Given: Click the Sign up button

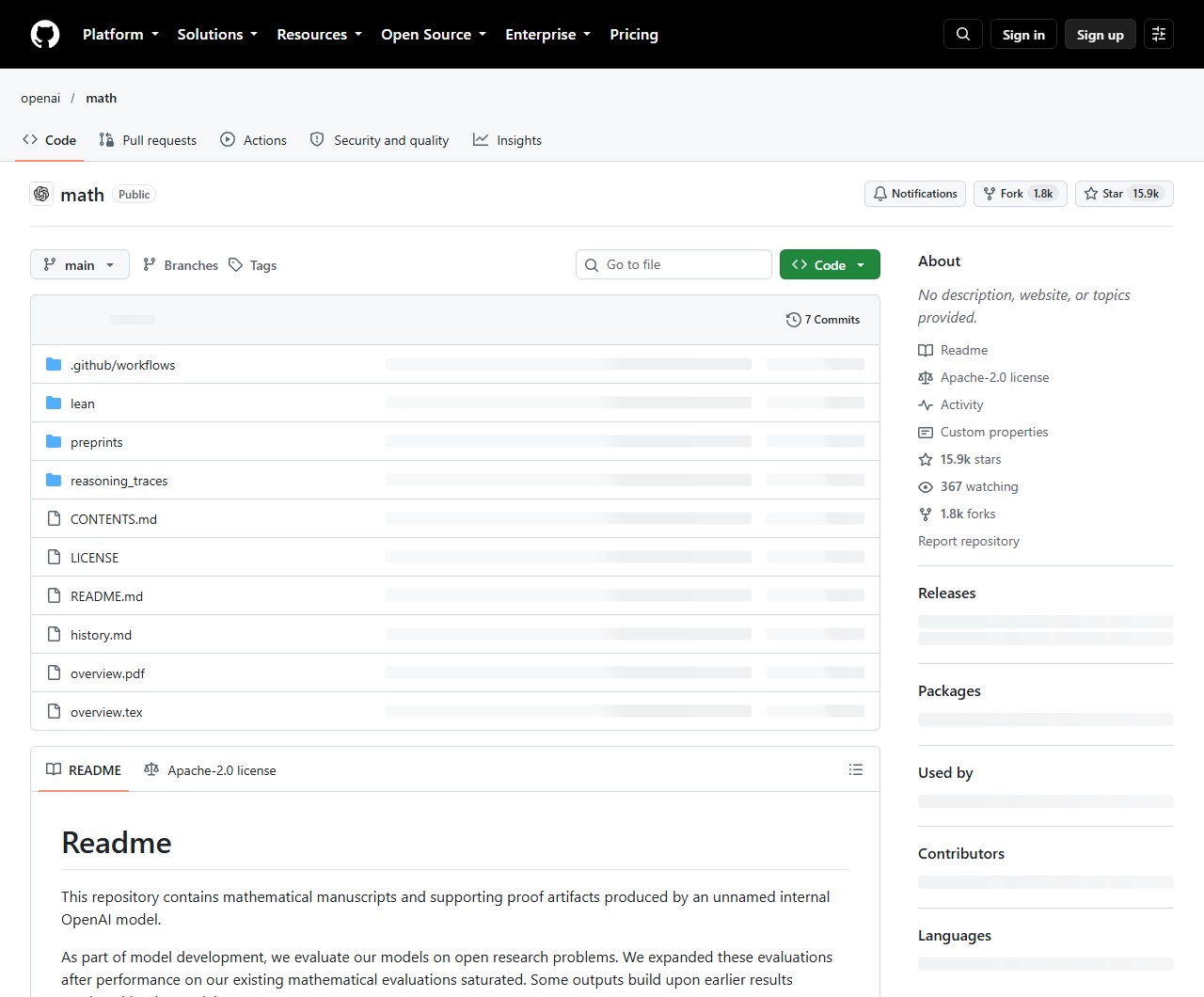Looking at the screenshot, I should [x=1101, y=34].
